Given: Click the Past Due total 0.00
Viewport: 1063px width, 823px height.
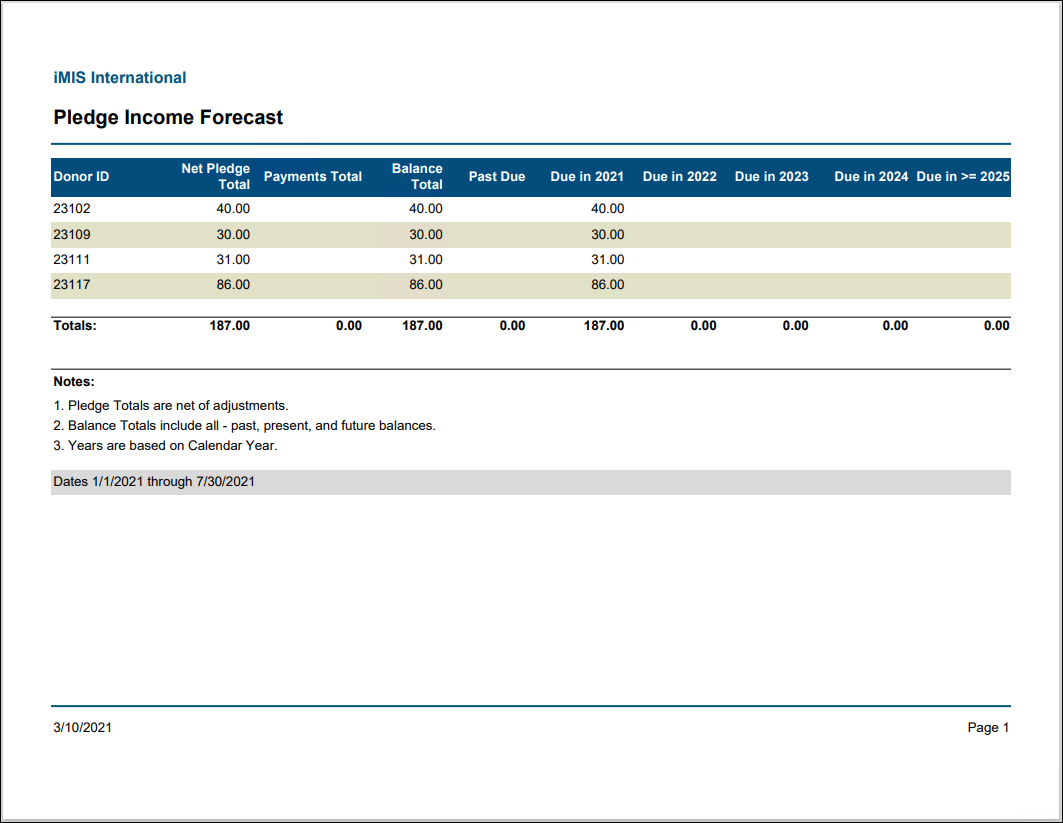Looking at the screenshot, I should point(513,325).
